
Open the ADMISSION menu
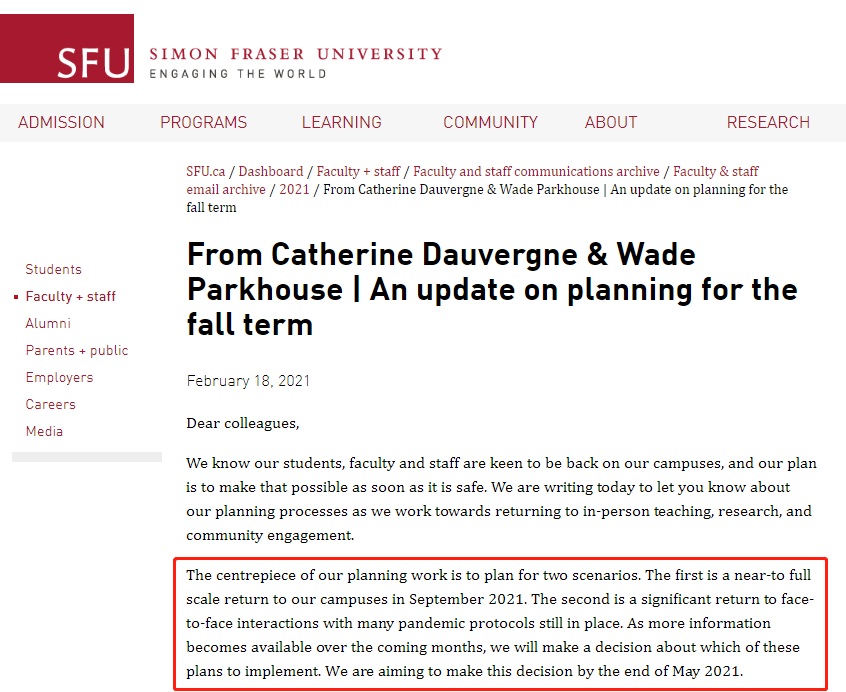pos(61,122)
